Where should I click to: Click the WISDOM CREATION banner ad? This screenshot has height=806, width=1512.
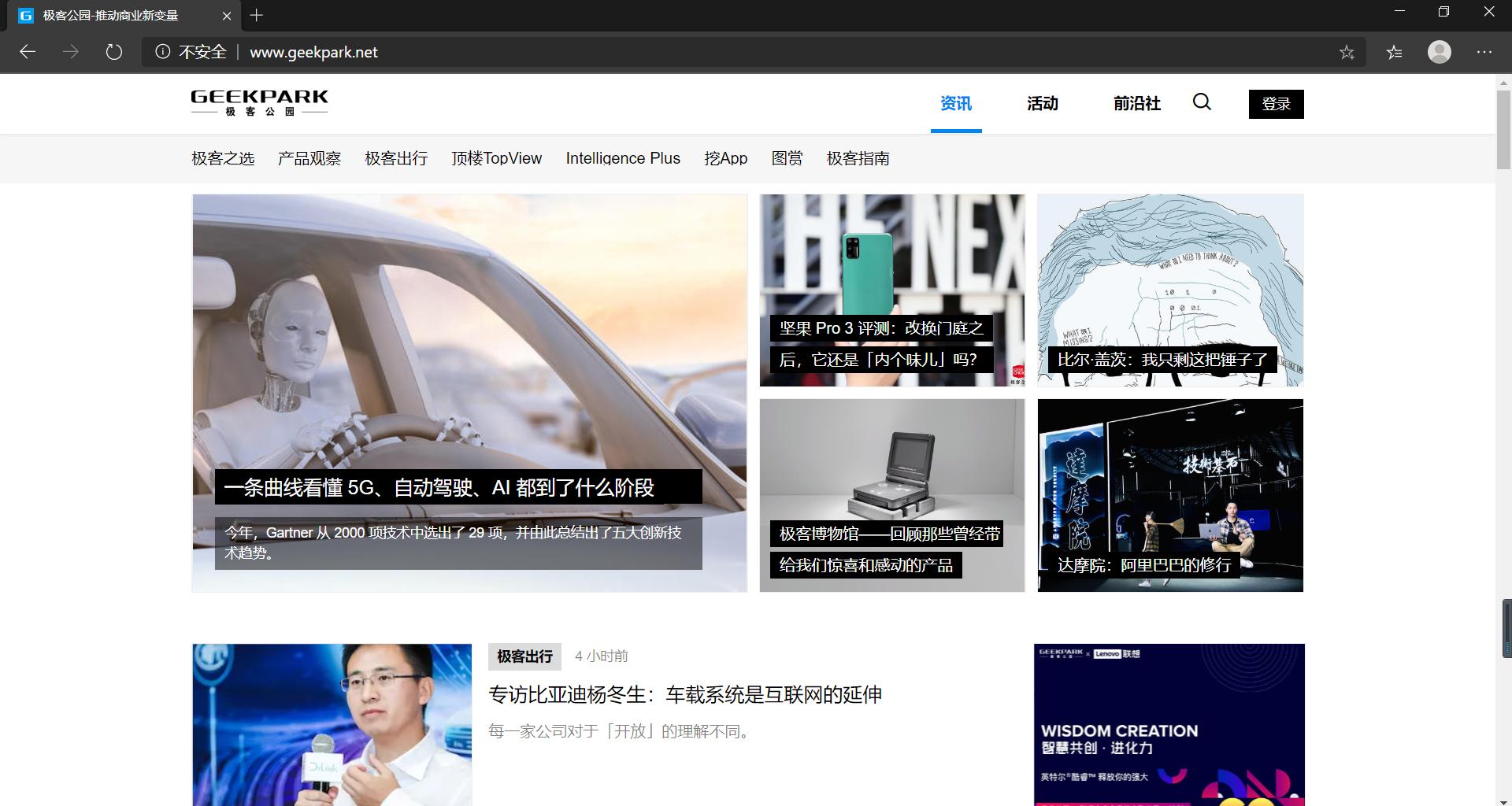point(1169,724)
